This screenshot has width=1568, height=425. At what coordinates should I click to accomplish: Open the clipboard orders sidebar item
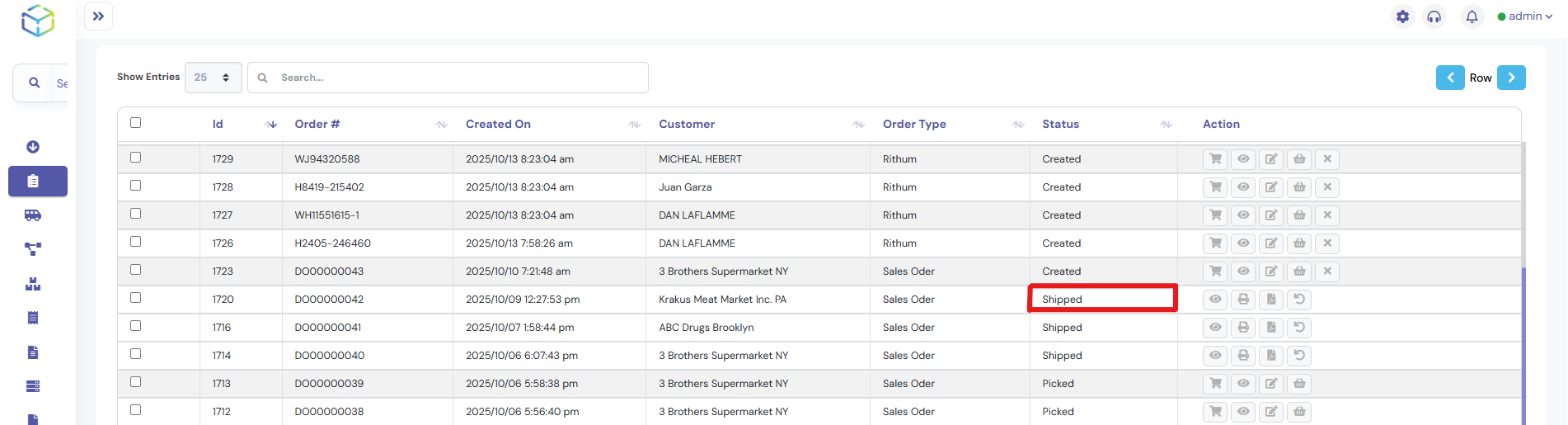tap(38, 182)
